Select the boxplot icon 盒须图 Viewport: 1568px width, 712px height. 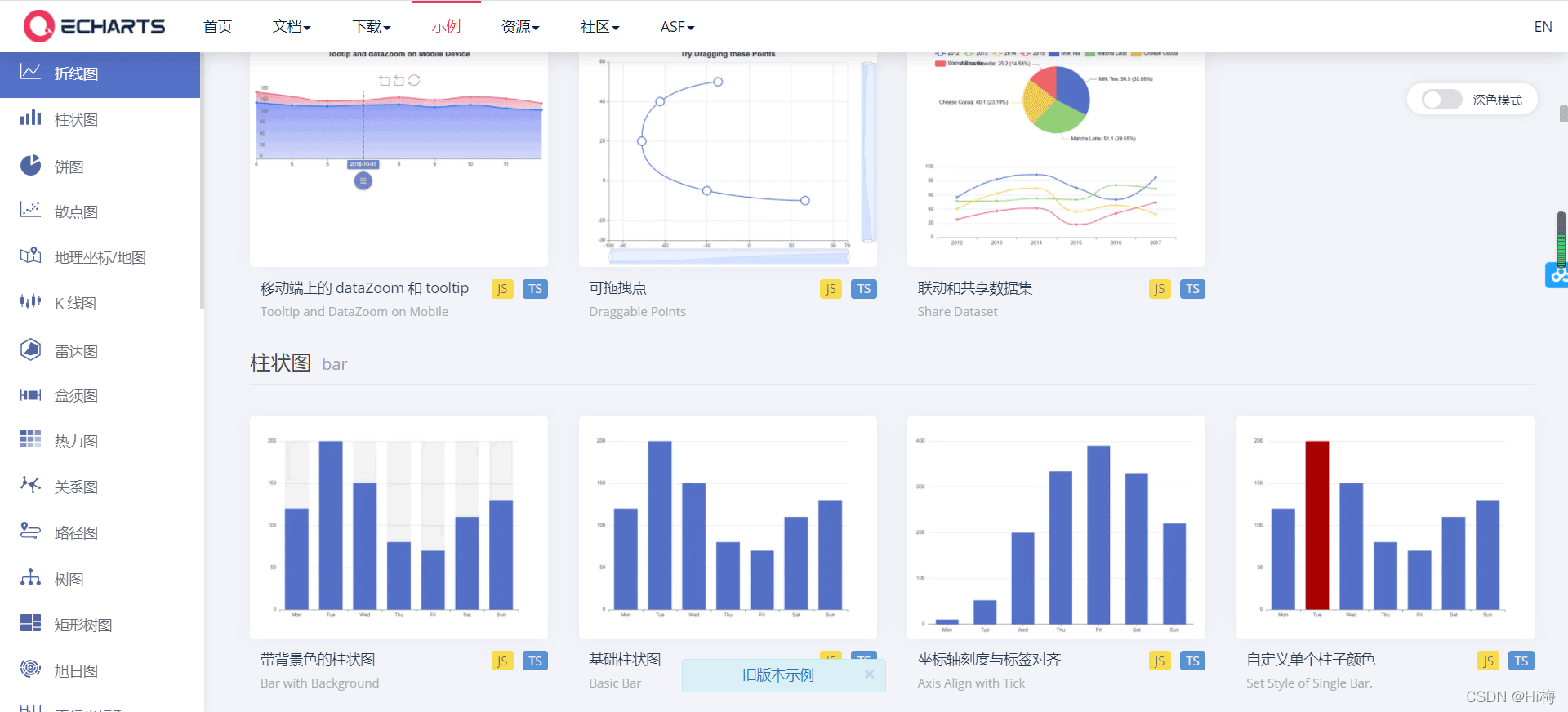[x=31, y=395]
